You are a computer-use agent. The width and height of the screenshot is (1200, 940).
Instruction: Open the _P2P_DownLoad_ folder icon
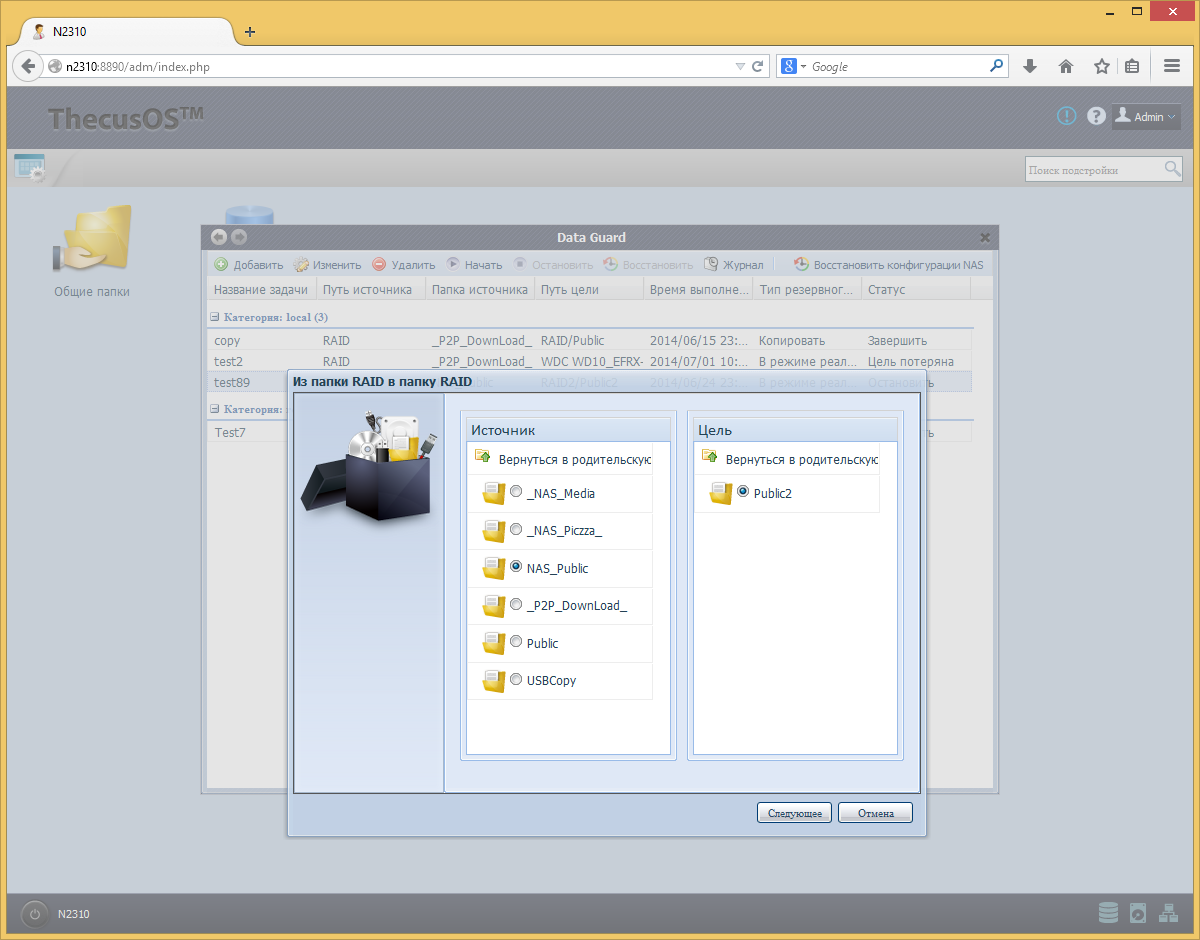click(x=494, y=606)
